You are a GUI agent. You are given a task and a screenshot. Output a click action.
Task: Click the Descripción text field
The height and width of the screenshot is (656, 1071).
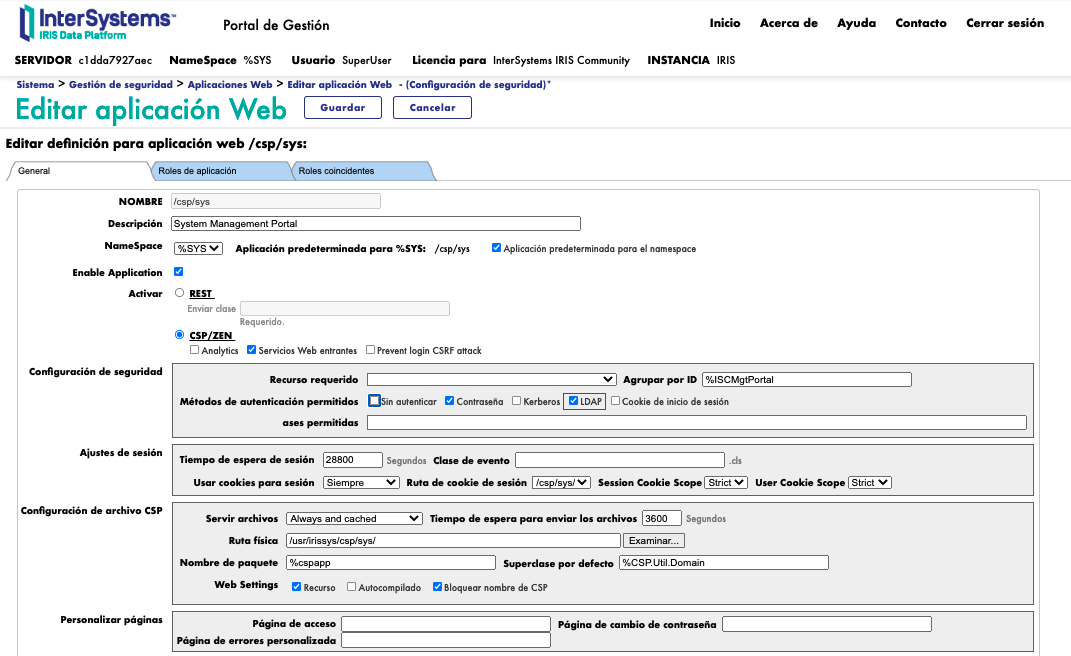click(x=375, y=224)
